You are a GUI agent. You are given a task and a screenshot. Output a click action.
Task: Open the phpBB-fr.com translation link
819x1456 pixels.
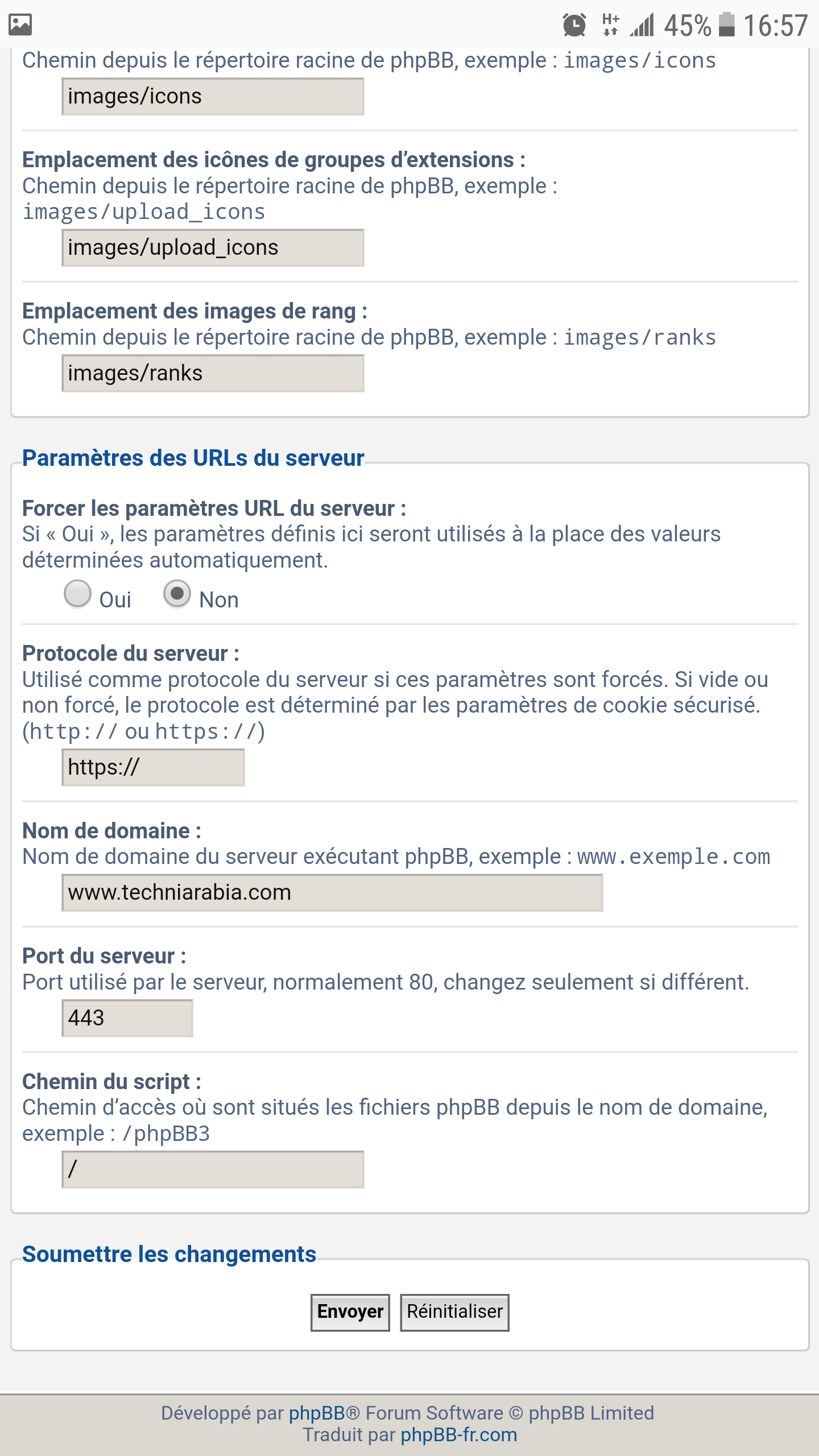tap(459, 1435)
